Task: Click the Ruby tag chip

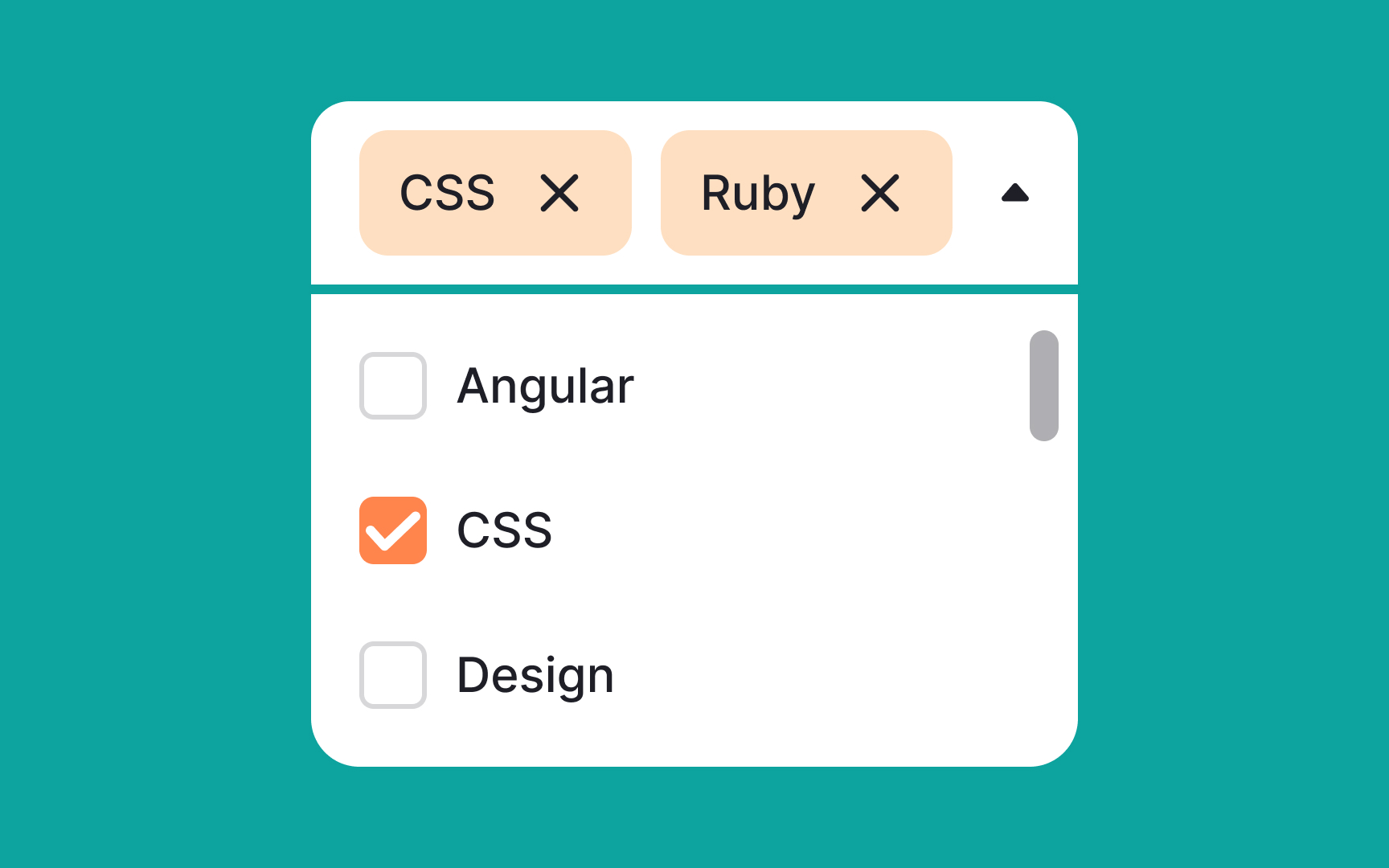Action: (756, 193)
